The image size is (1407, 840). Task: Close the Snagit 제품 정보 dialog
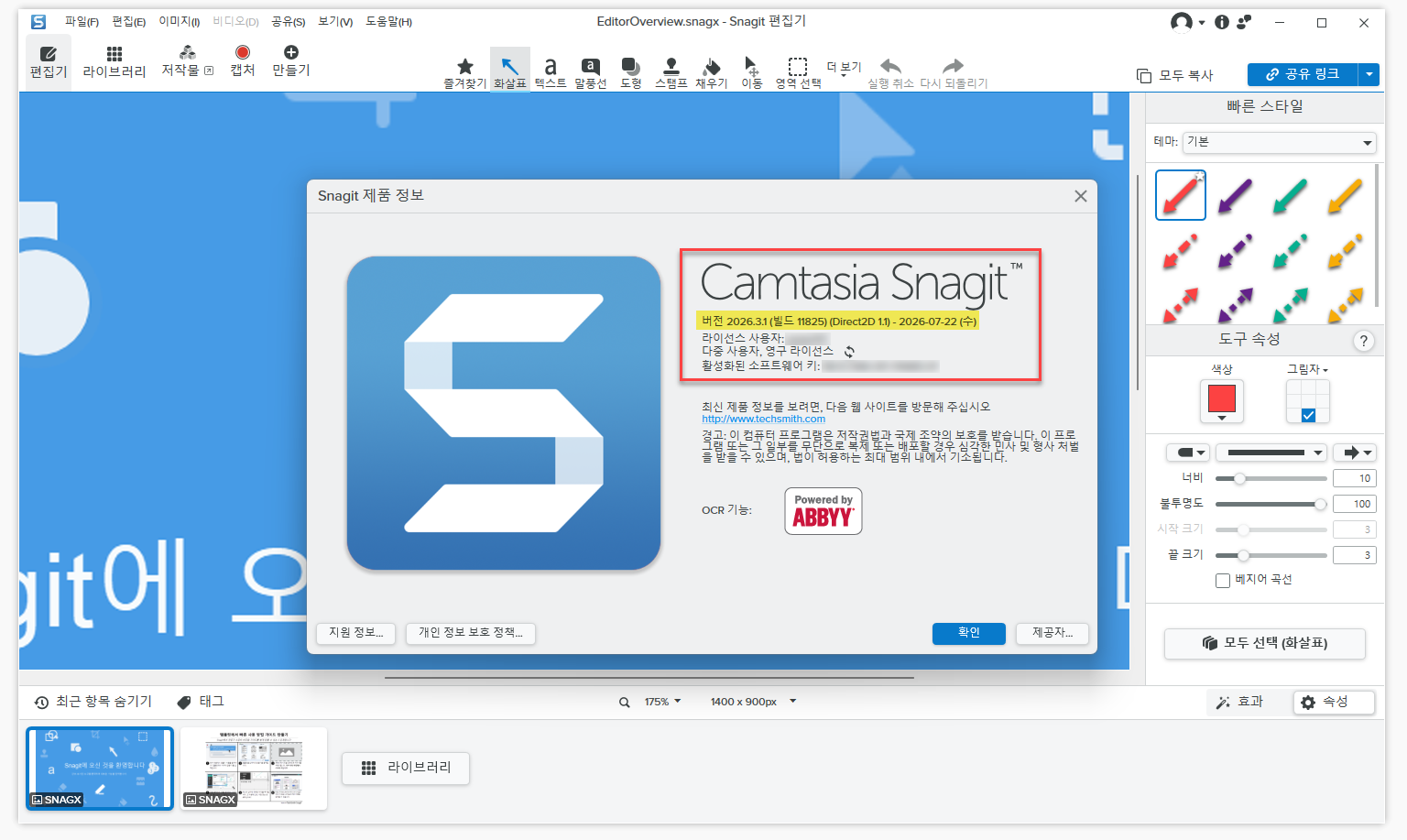(x=1081, y=196)
